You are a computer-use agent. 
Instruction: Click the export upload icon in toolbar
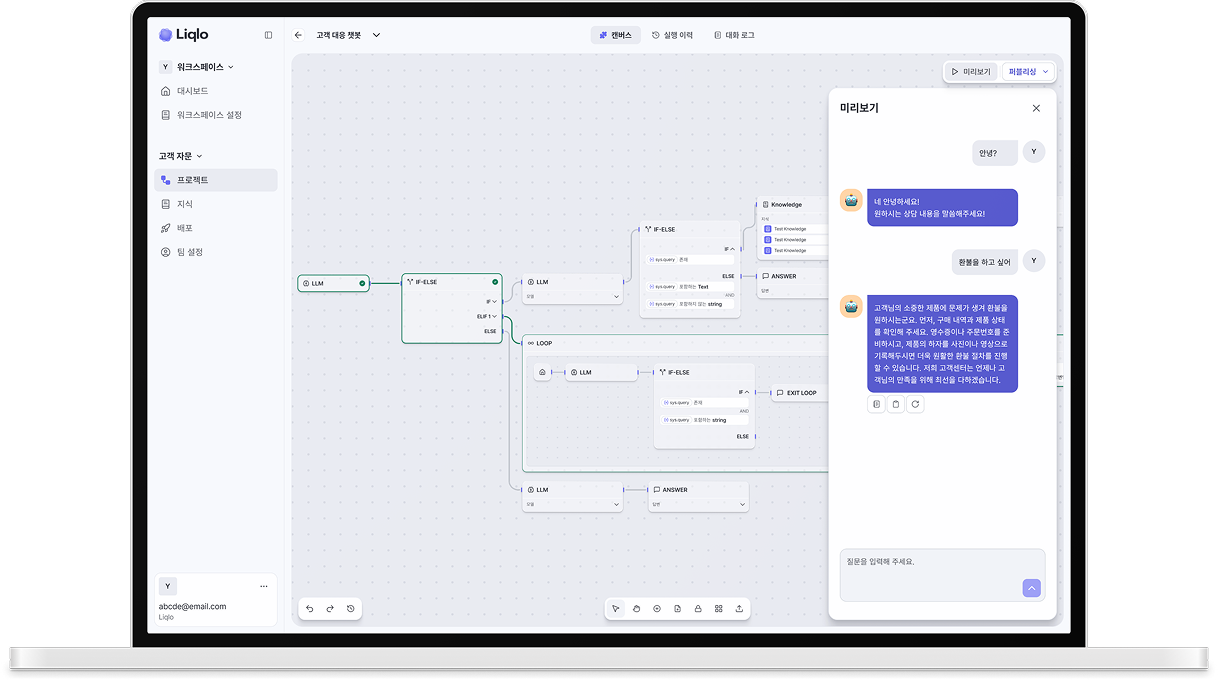(x=739, y=608)
